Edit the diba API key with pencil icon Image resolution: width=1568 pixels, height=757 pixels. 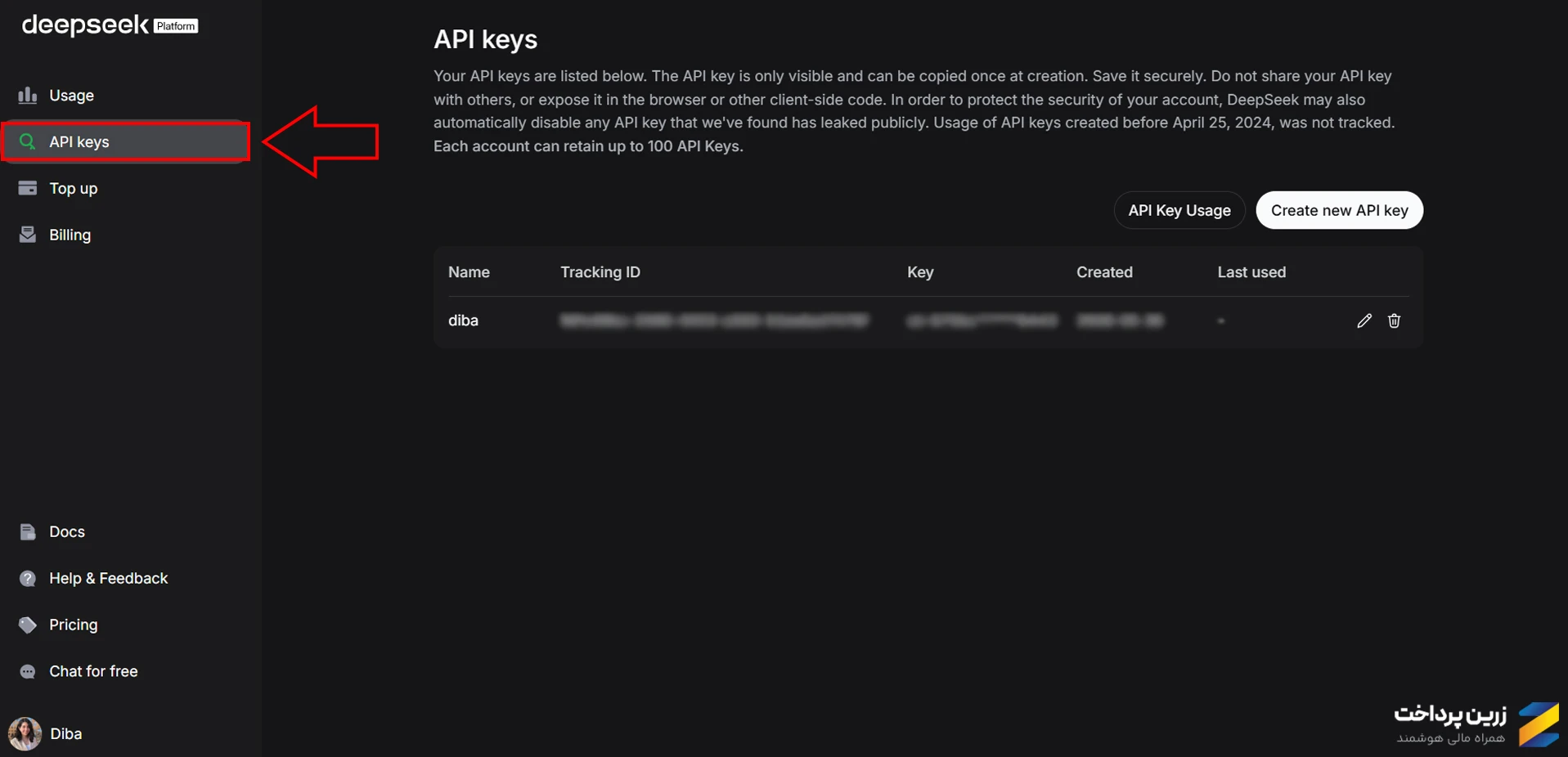(x=1364, y=320)
